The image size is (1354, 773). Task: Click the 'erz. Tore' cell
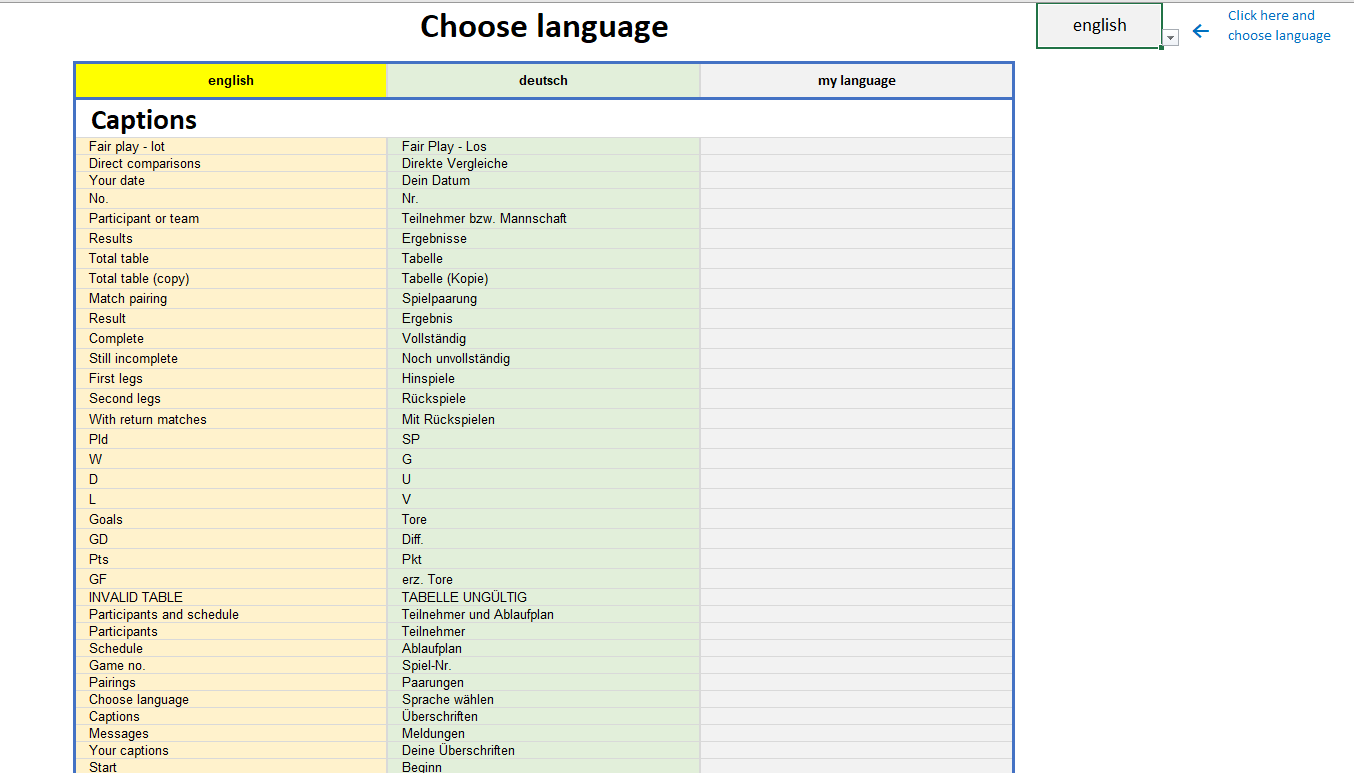tap(543, 579)
